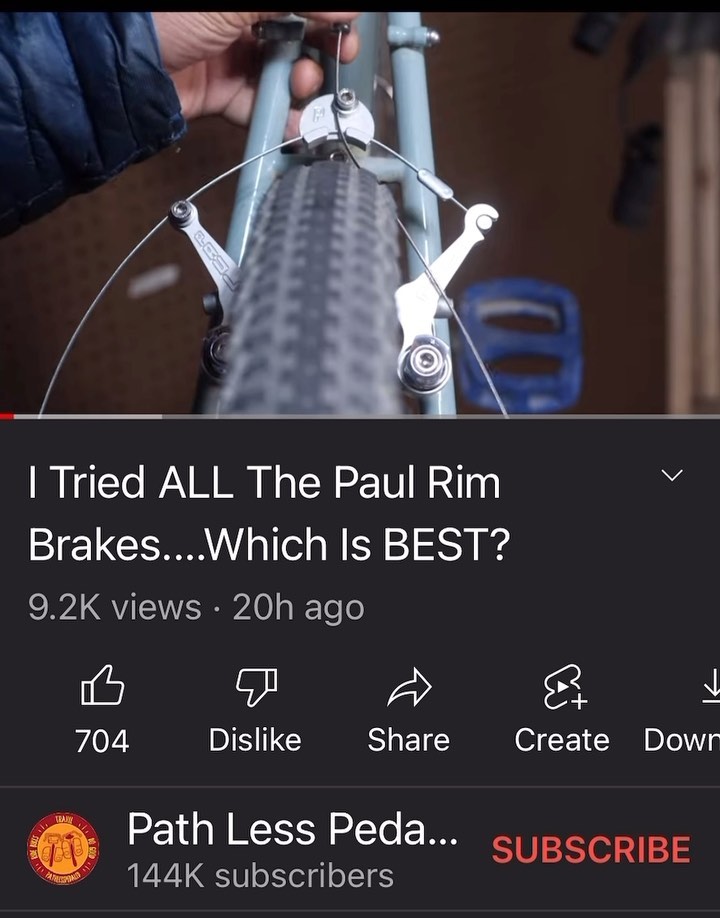The width and height of the screenshot is (720, 918).
Task: Tap the video player to show controls
Action: tap(360, 212)
